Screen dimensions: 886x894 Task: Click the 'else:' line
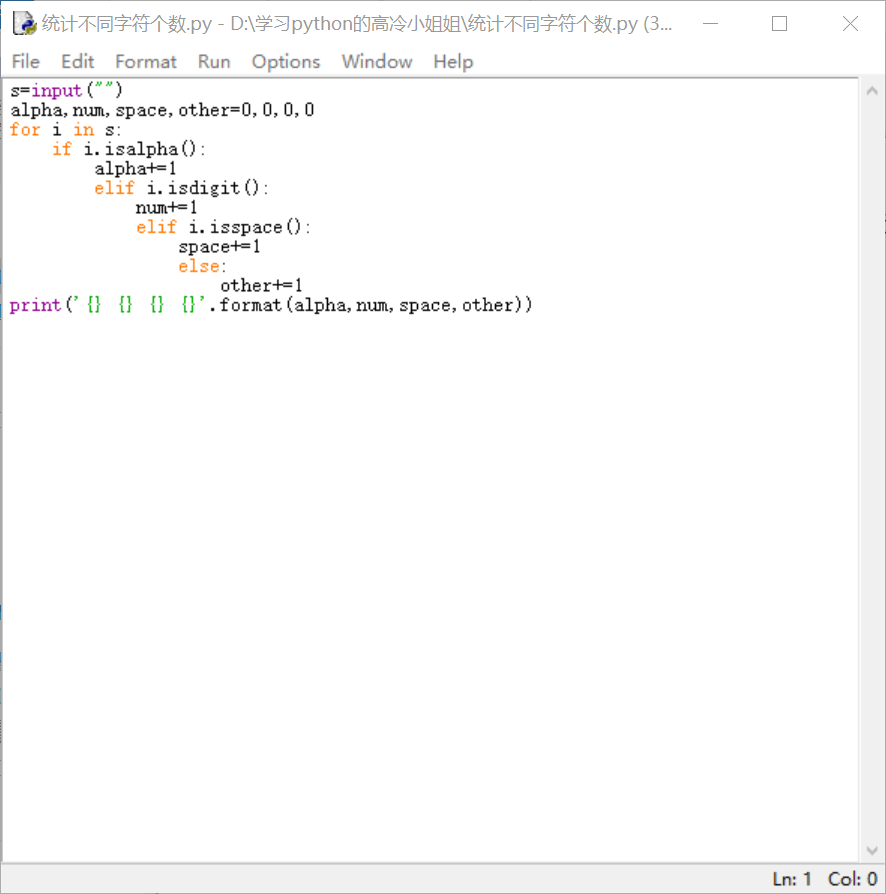[x=202, y=266]
